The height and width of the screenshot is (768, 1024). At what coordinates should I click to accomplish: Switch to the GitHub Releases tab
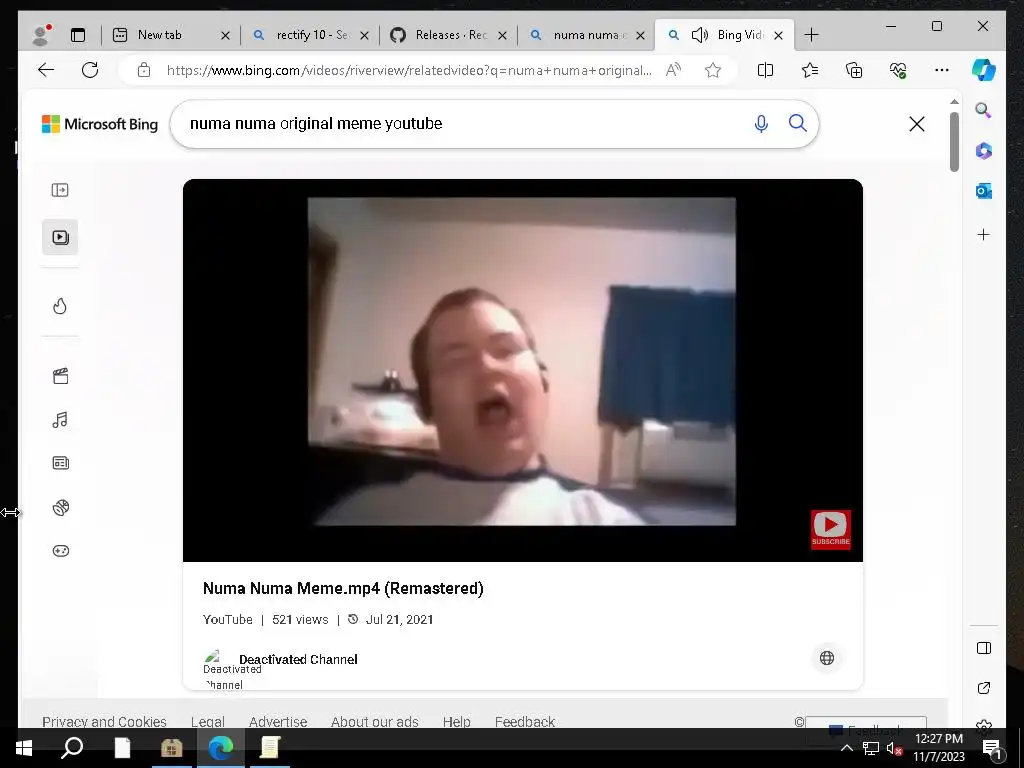point(447,35)
